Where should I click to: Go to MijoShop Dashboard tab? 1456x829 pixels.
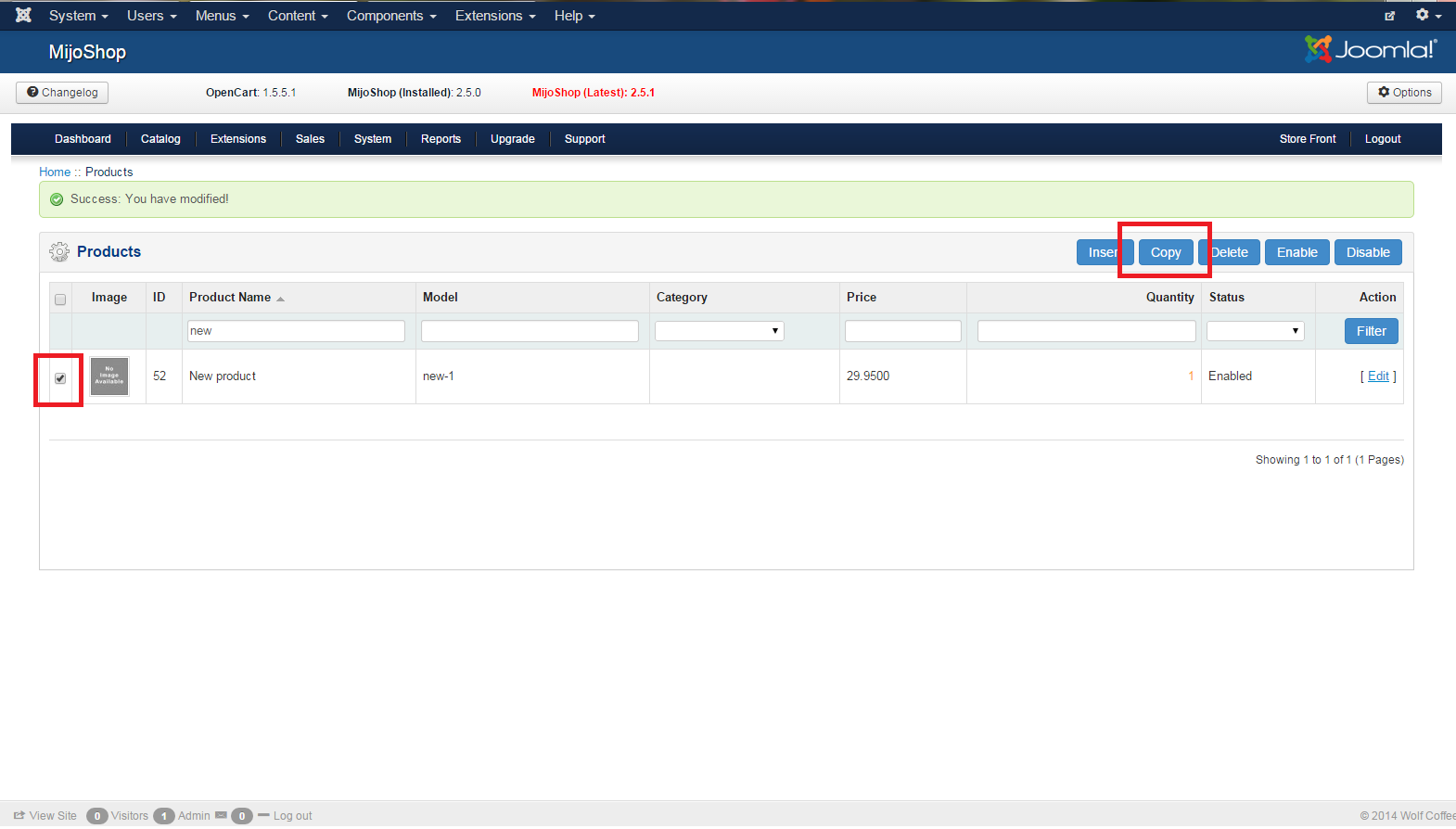click(83, 139)
